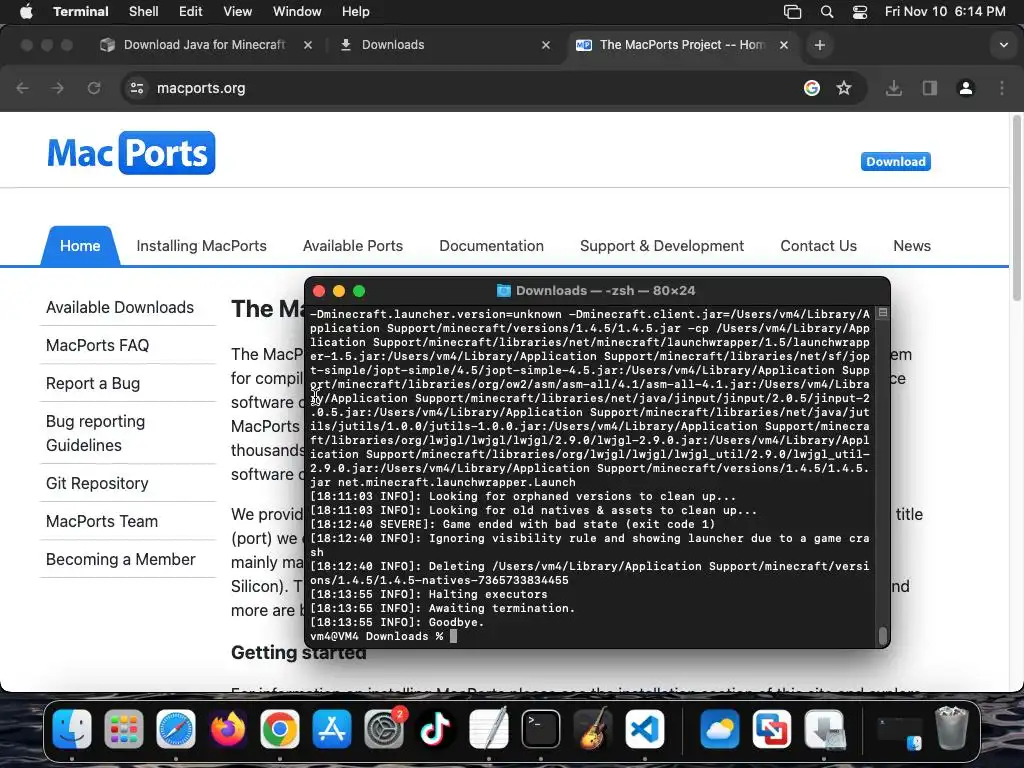Image resolution: width=1024 pixels, height=768 pixels.
Task: Click the Terminal window scrollbar thumb
Action: click(x=883, y=635)
